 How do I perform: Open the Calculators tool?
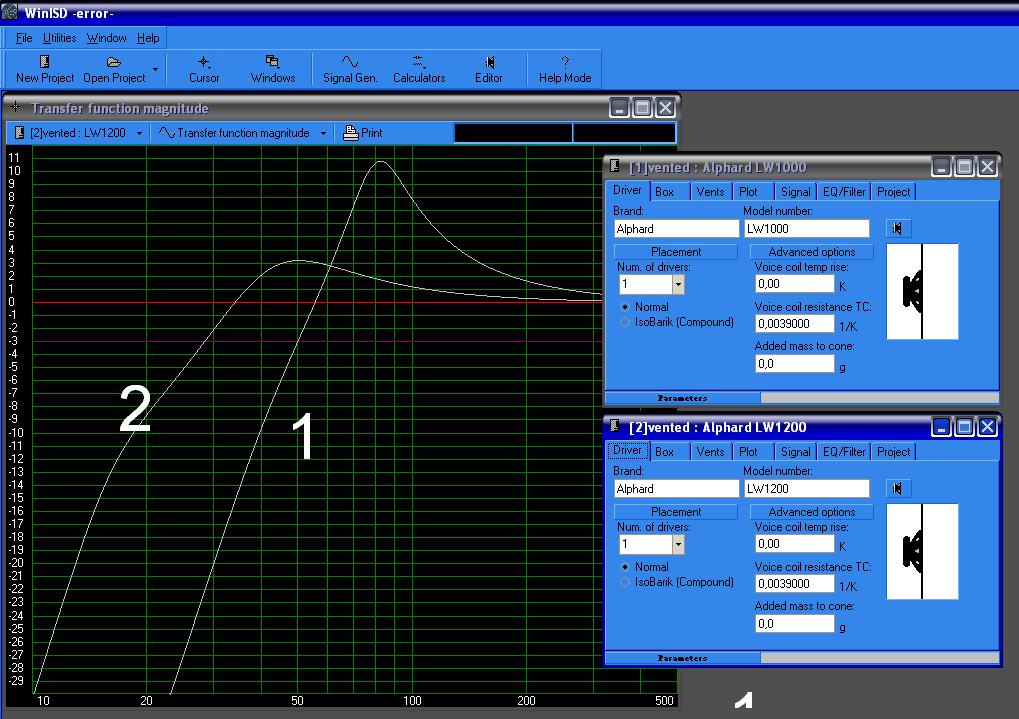(417, 68)
